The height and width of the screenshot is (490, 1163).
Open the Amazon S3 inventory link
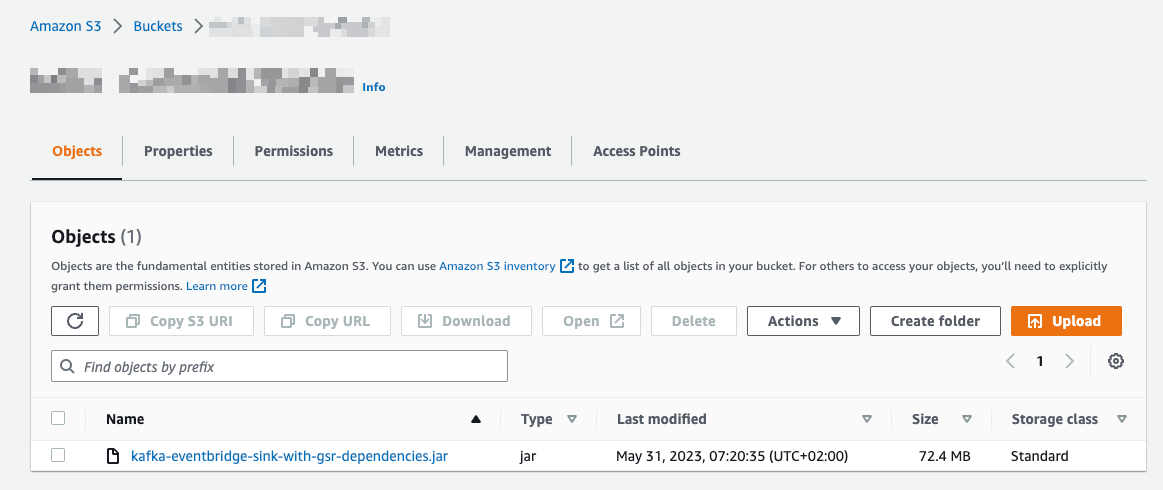(x=497, y=265)
